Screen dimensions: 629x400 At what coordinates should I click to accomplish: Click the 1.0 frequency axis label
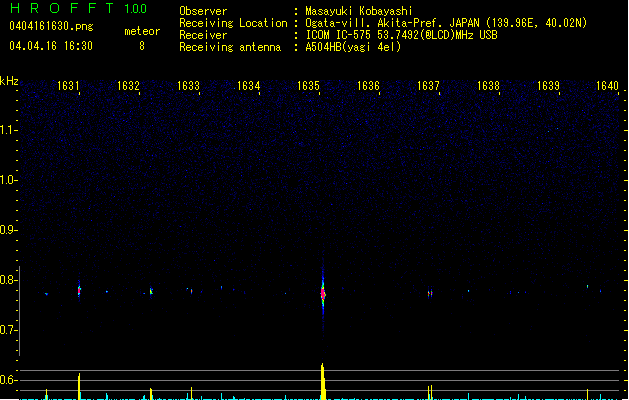point(9,180)
